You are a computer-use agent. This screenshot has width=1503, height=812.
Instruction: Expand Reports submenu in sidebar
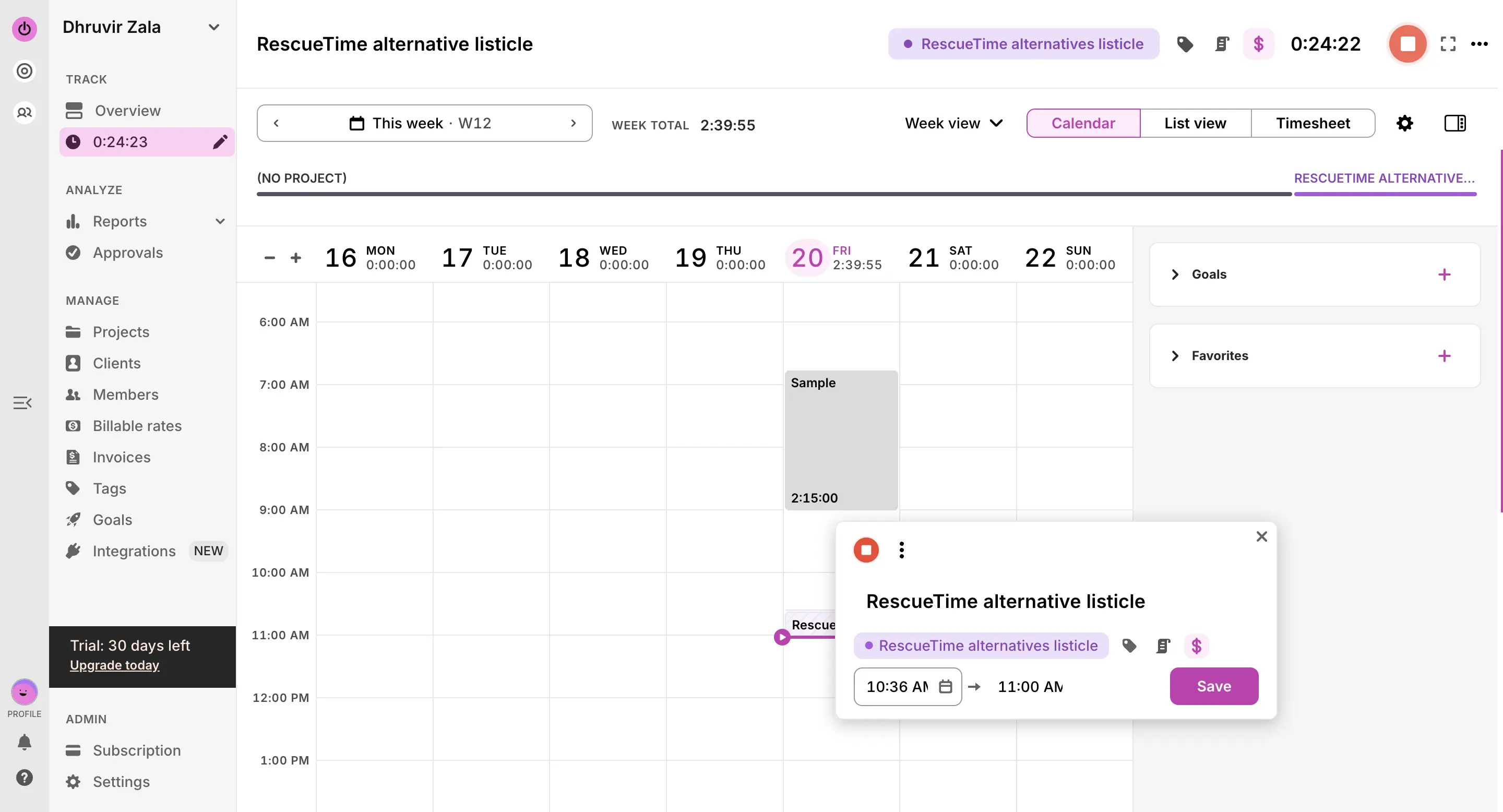pos(220,221)
